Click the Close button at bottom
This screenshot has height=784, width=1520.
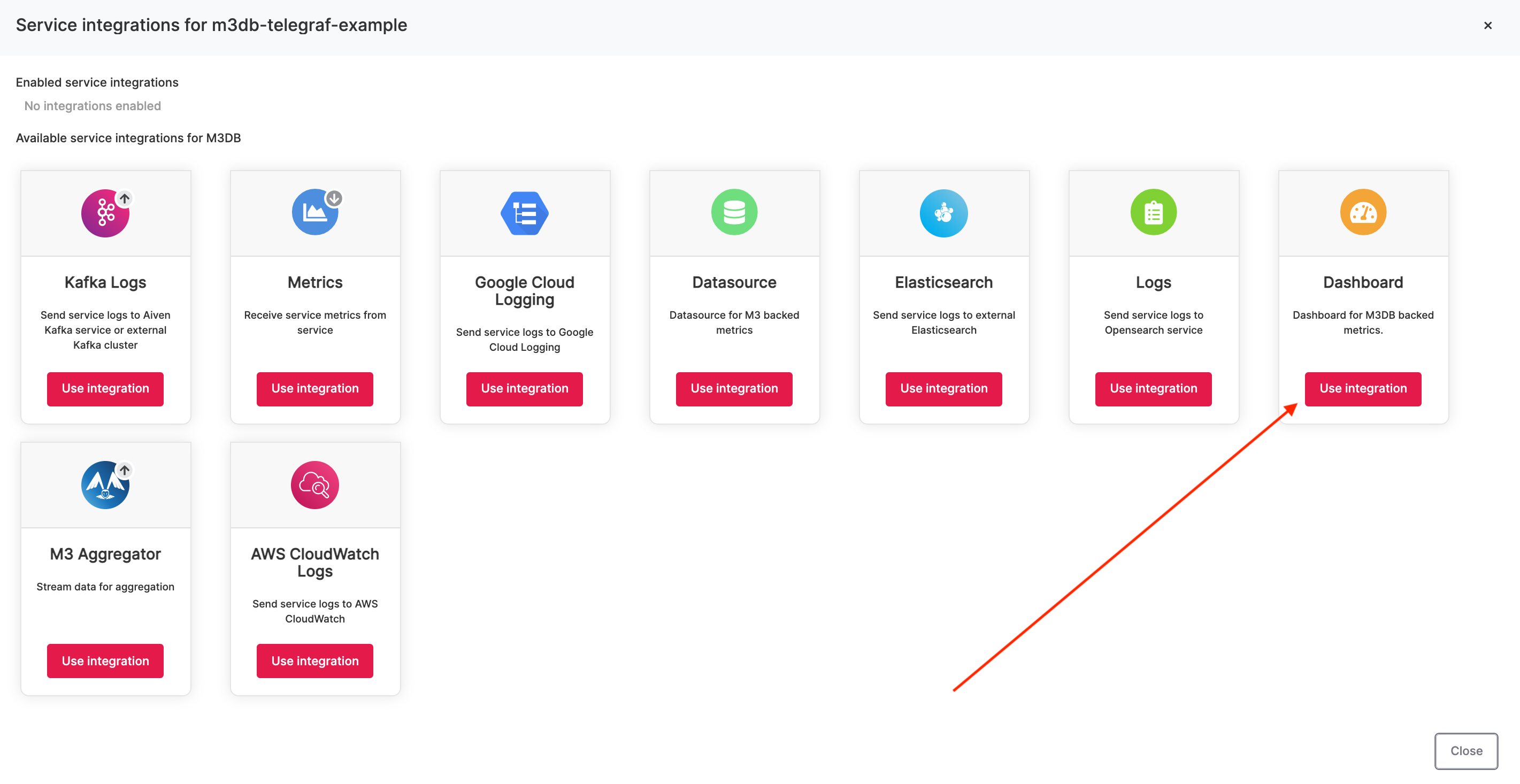click(1465, 751)
